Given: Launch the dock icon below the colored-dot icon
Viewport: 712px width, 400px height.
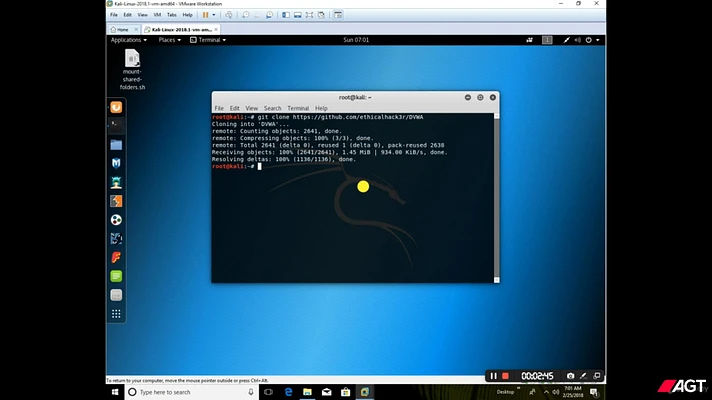Looking at the screenshot, I should 116,239.
